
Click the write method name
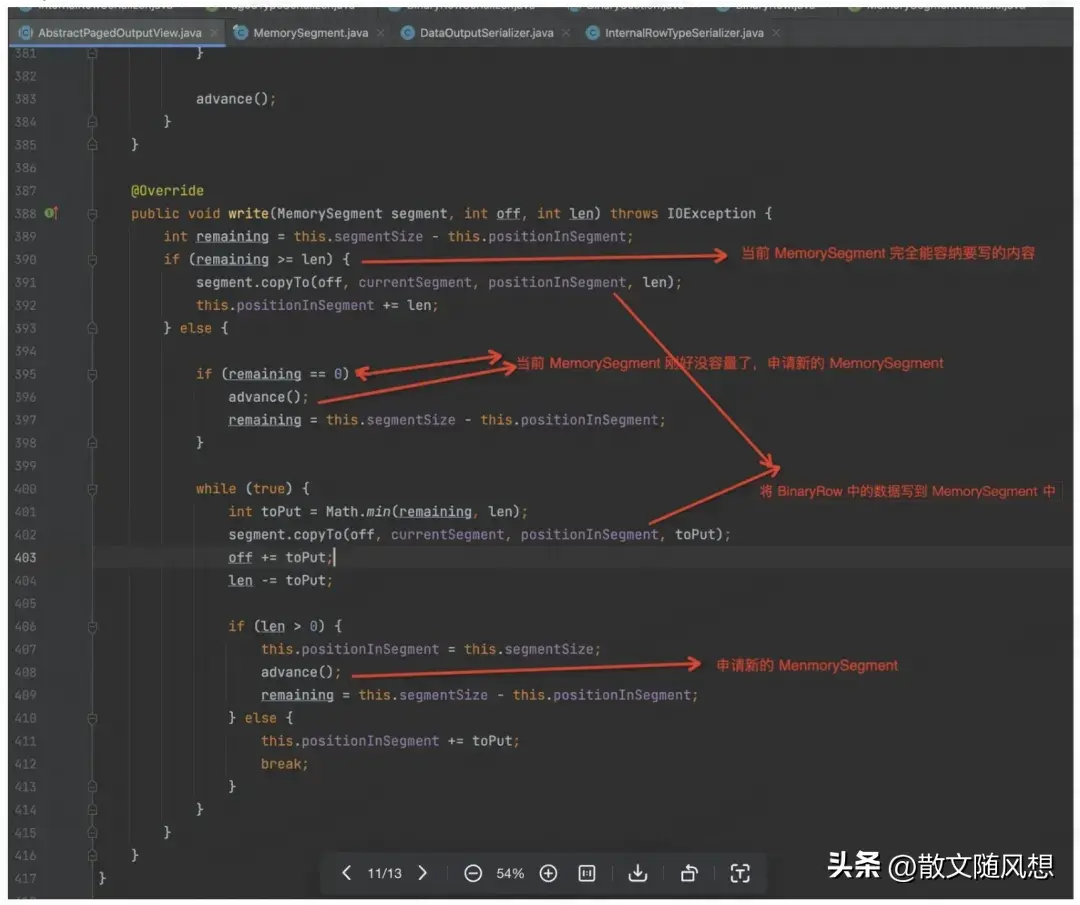point(248,214)
